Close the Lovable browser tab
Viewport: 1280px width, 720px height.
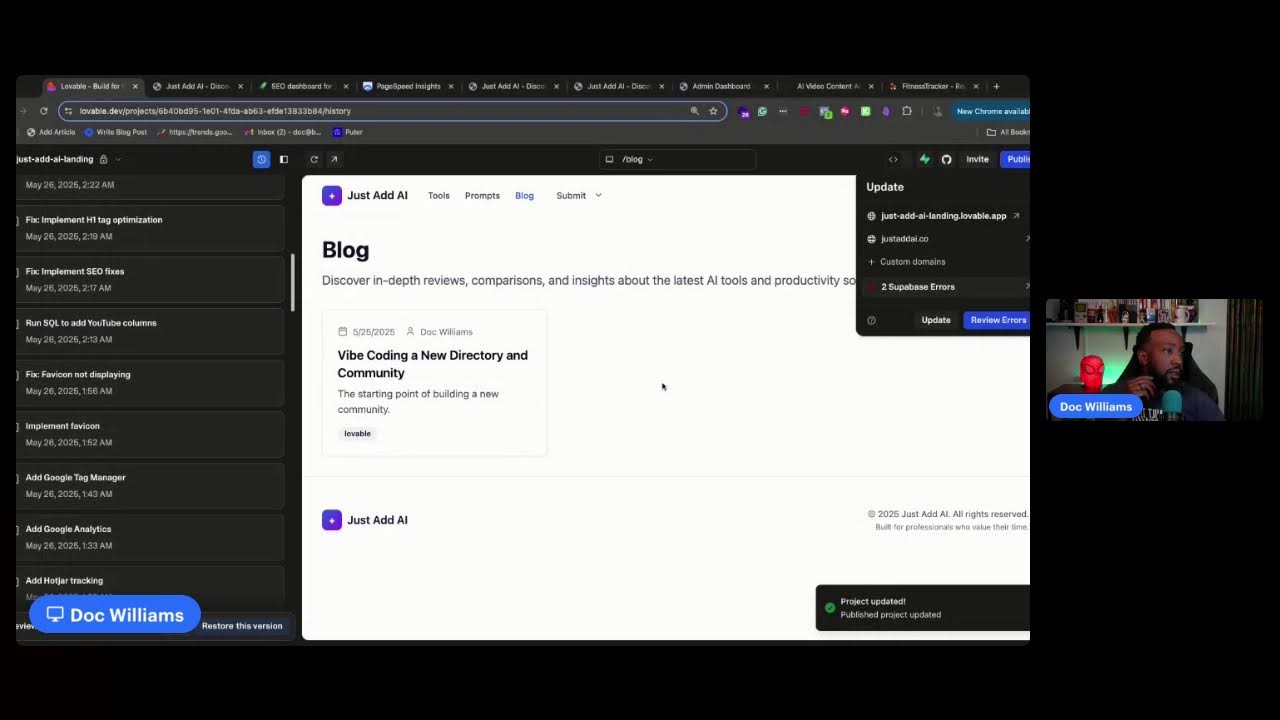135,86
